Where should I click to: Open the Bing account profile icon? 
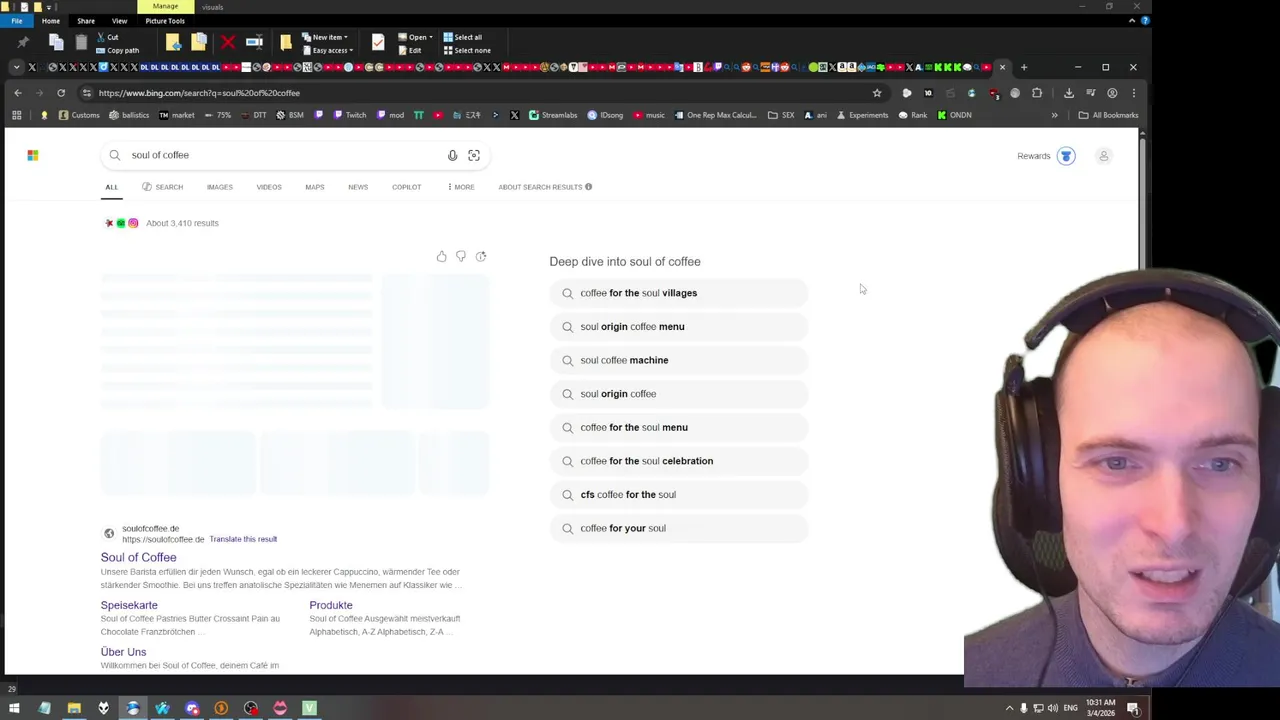[x=1104, y=156]
